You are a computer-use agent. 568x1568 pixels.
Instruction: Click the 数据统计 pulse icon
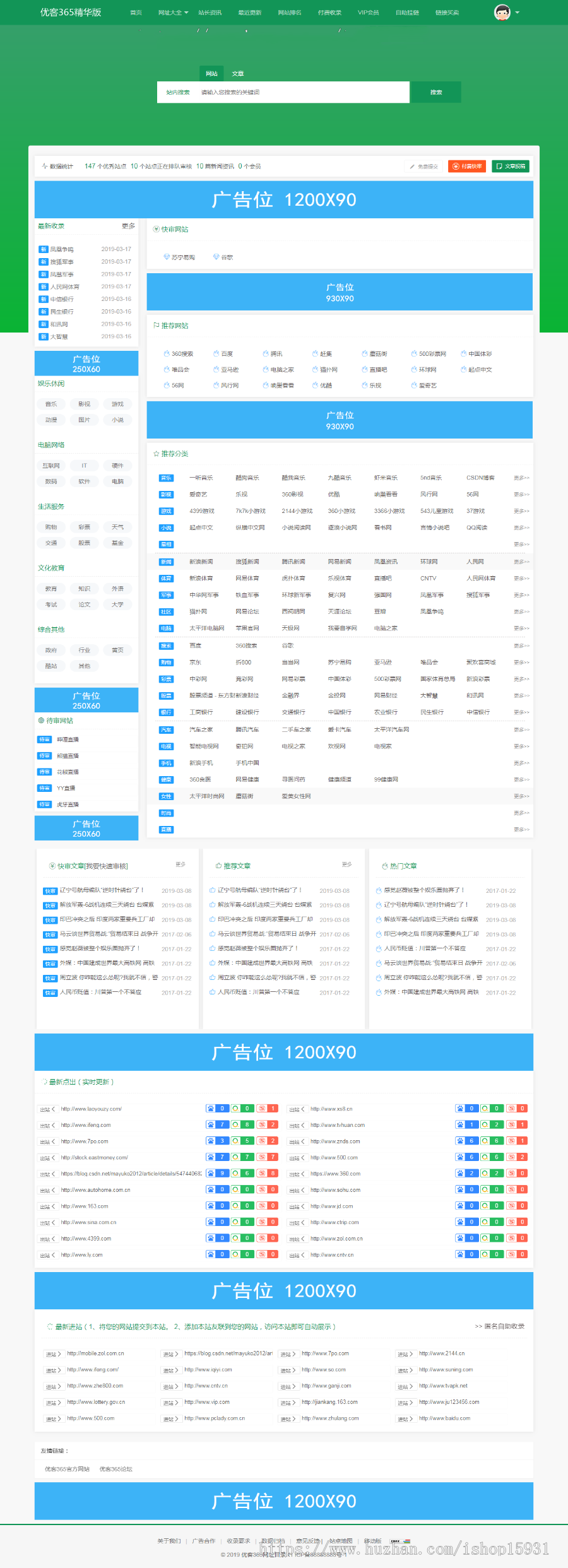coord(45,166)
